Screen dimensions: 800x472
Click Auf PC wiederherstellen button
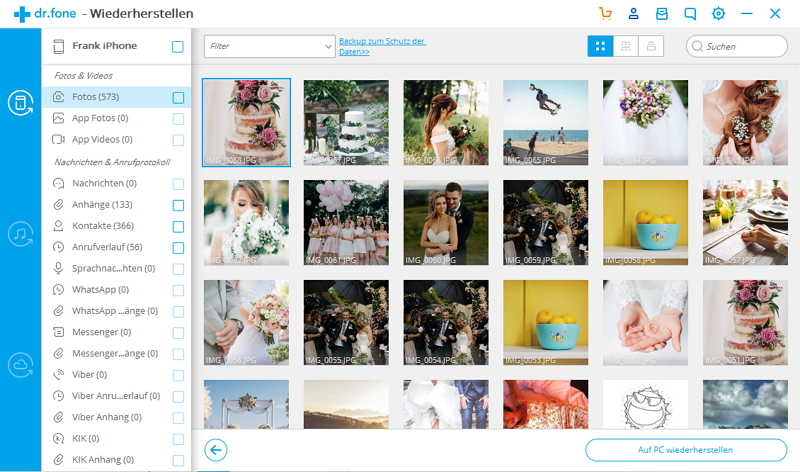coord(686,450)
